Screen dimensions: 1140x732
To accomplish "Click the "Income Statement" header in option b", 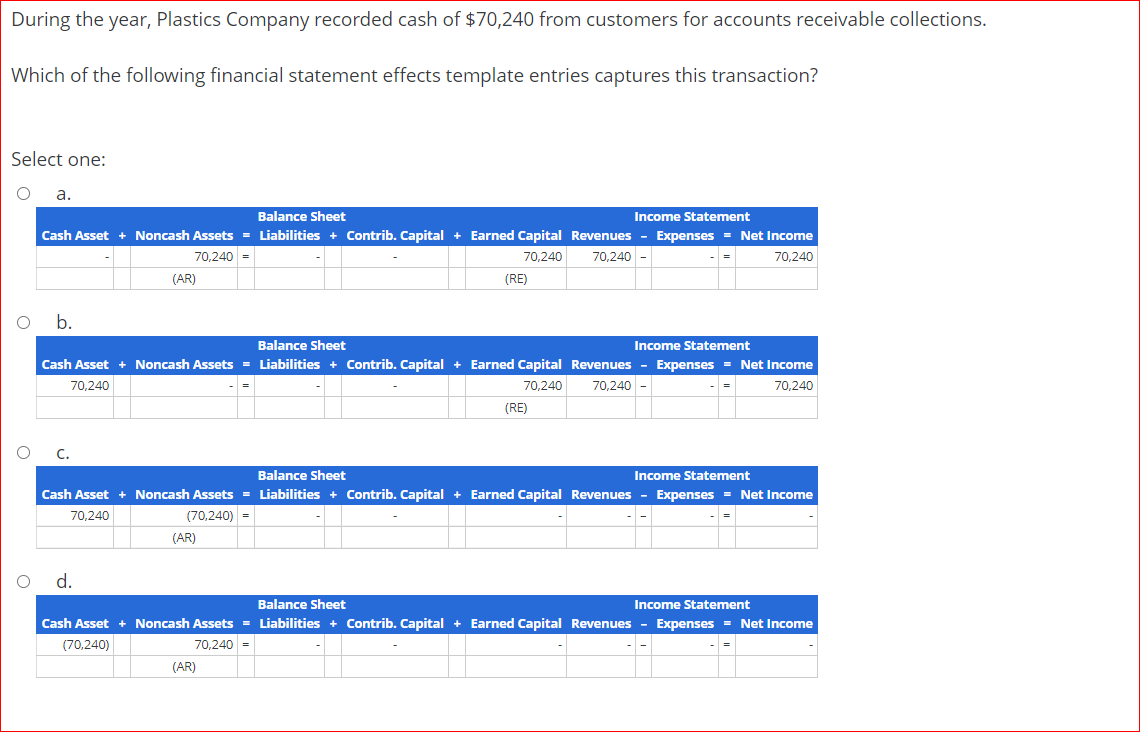I will coord(691,345).
